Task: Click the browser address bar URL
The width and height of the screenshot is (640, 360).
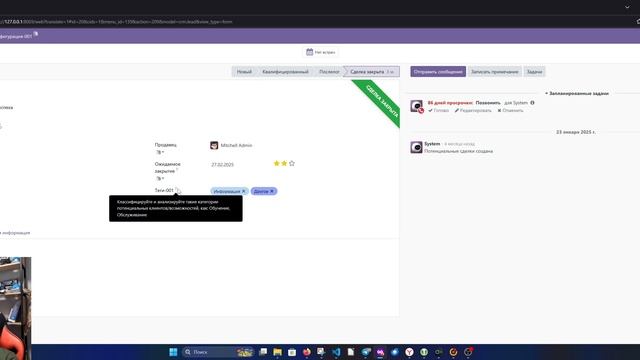Action: pos(116,22)
